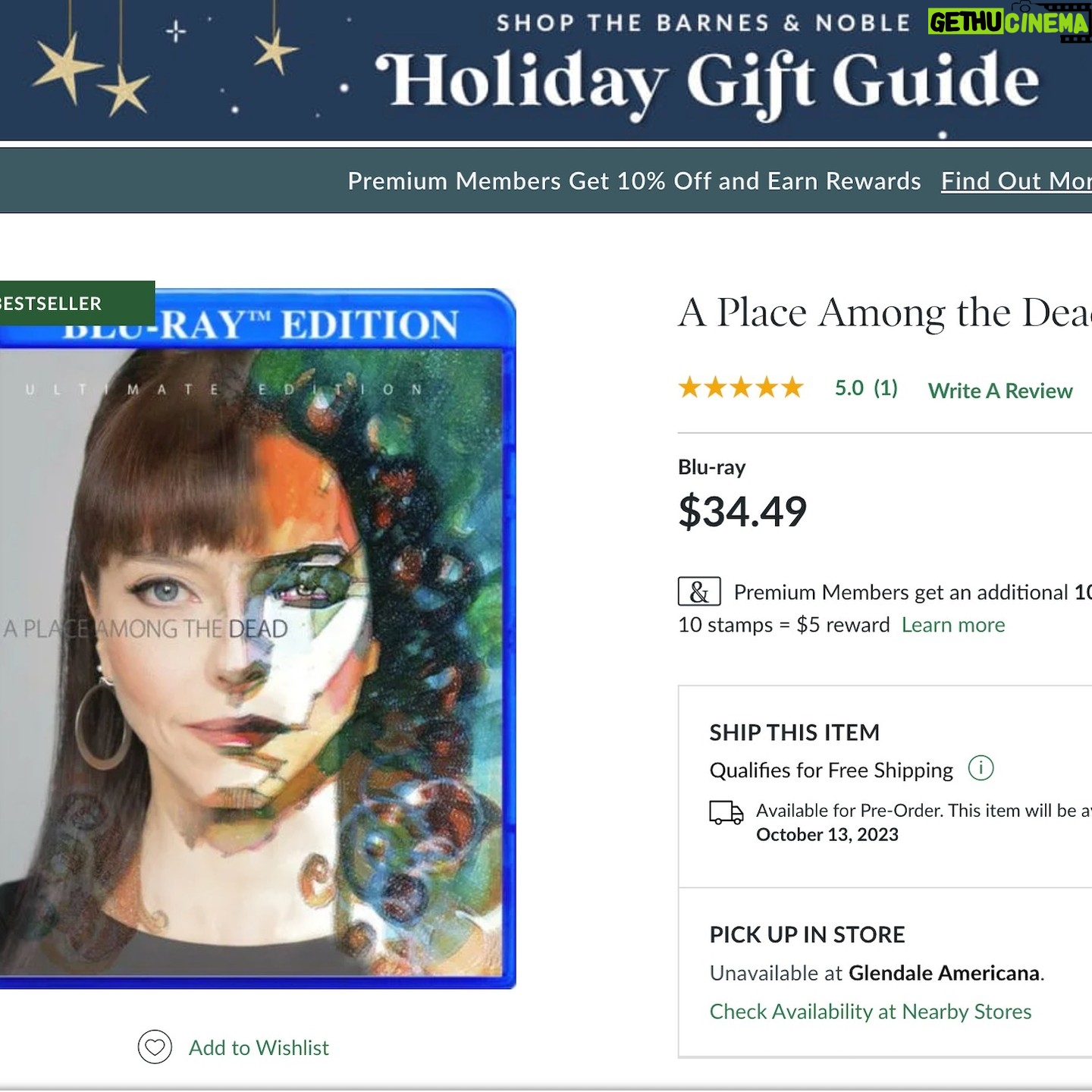
Task: Open the Holiday Gift Guide banner
Action: pos(705,80)
